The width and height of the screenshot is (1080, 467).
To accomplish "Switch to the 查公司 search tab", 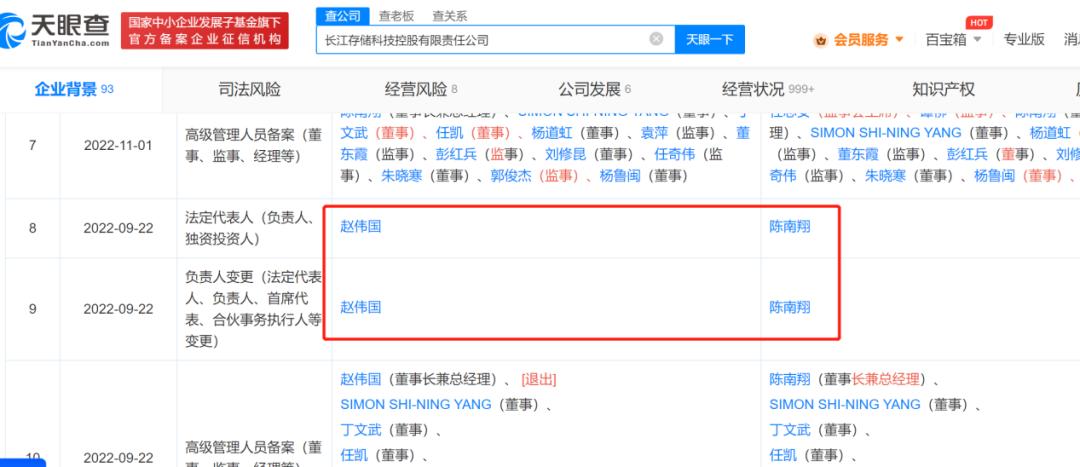I will (343, 15).
